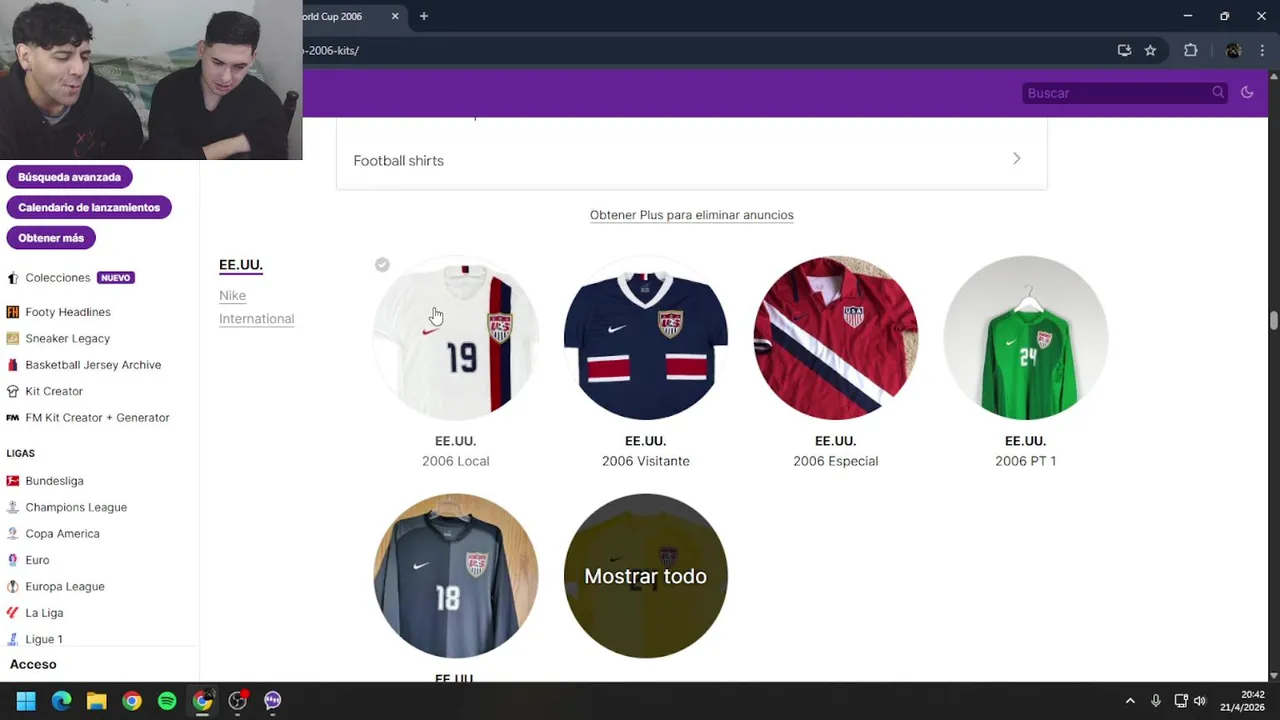Click the 2006 Especial caption text

tap(836, 461)
